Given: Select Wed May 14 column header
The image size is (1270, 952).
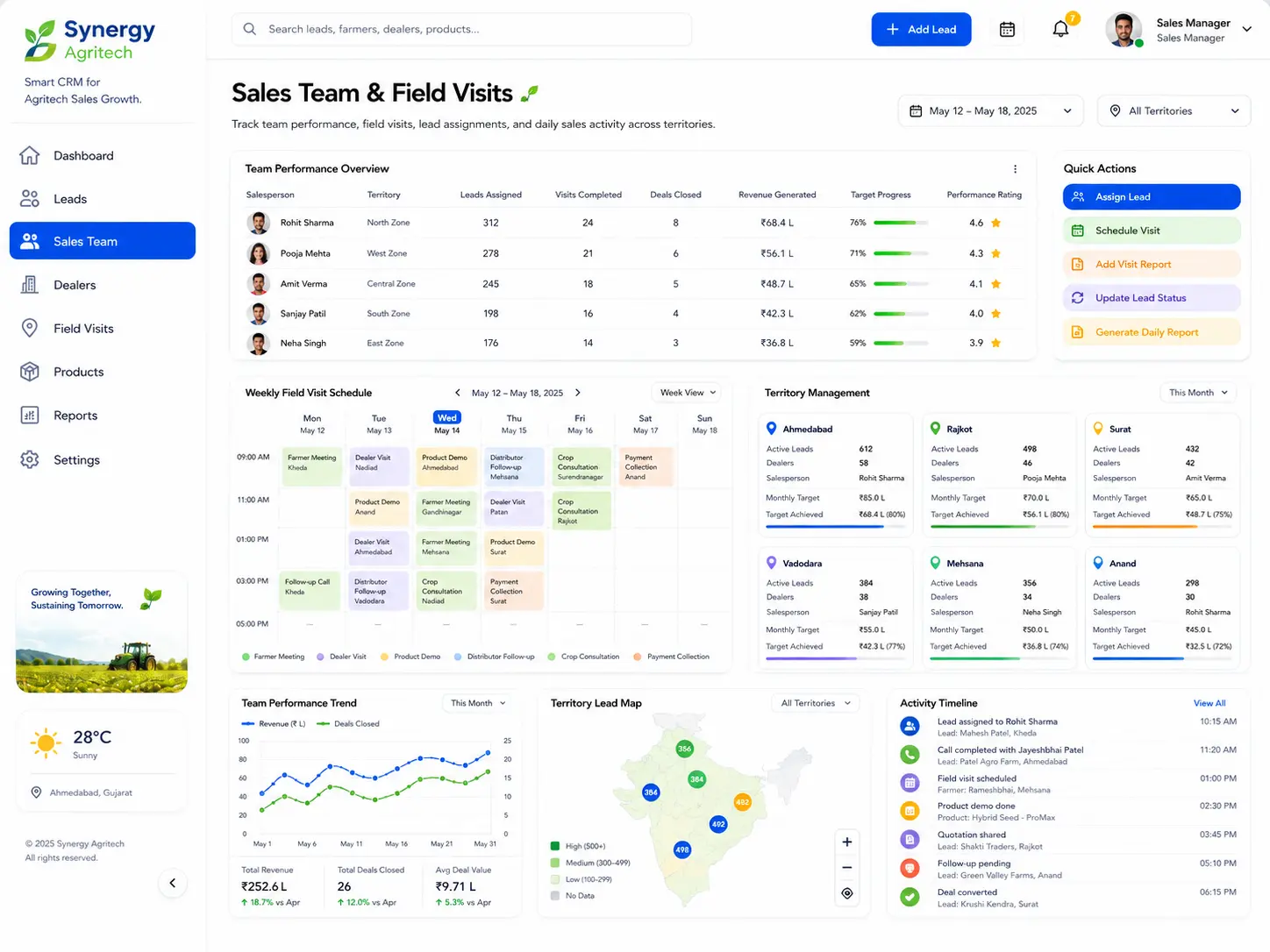Looking at the screenshot, I should [446, 423].
